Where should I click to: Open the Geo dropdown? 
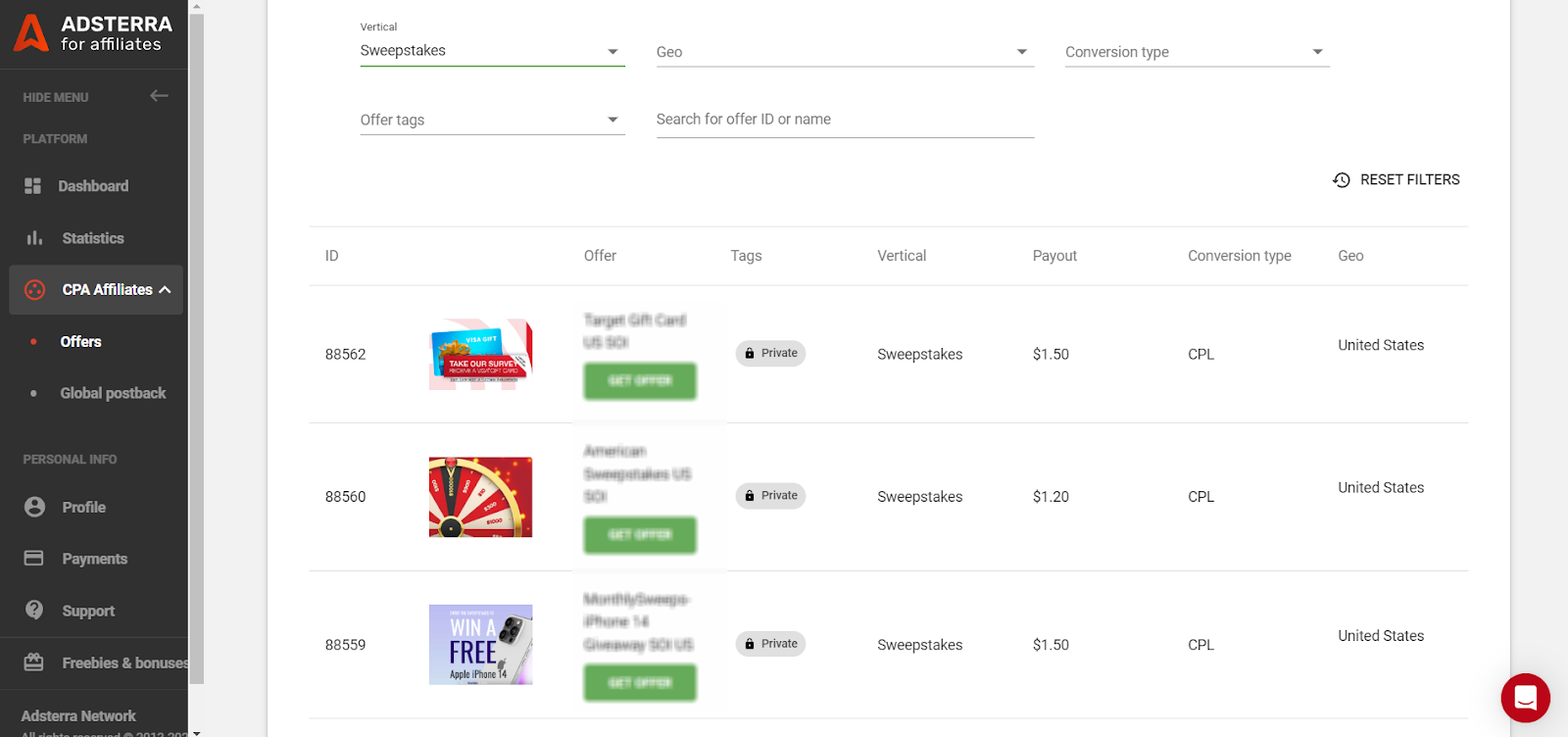pyautogui.click(x=845, y=52)
